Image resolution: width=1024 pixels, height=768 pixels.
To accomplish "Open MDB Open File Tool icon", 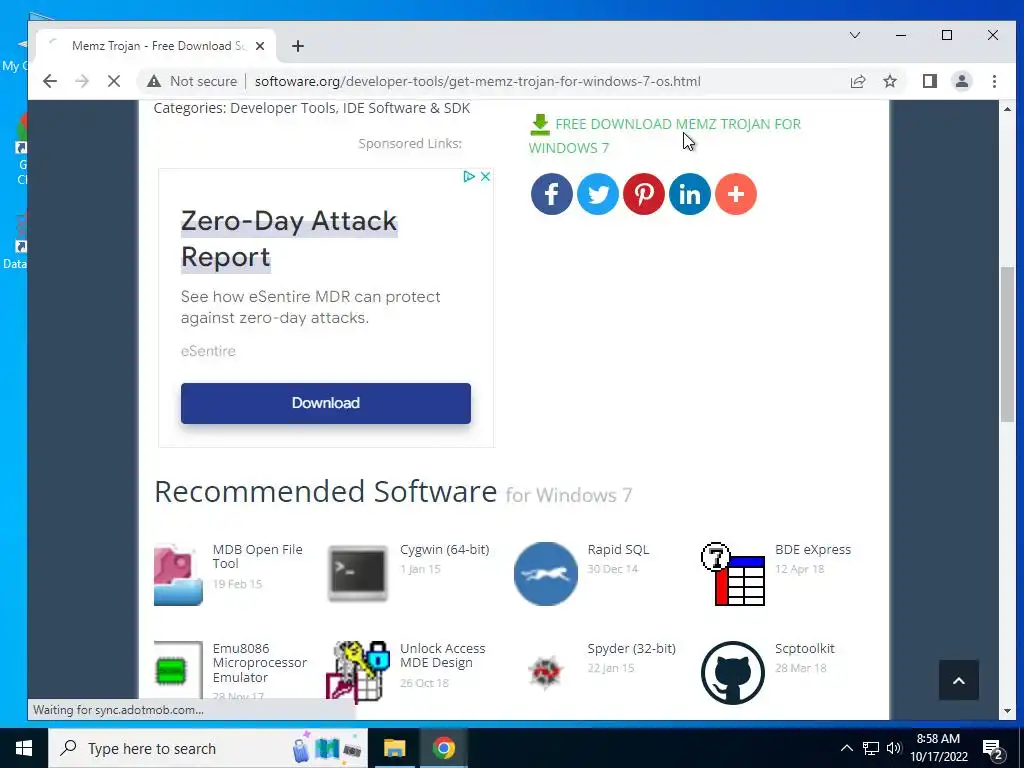I will [x=178, y=574].
